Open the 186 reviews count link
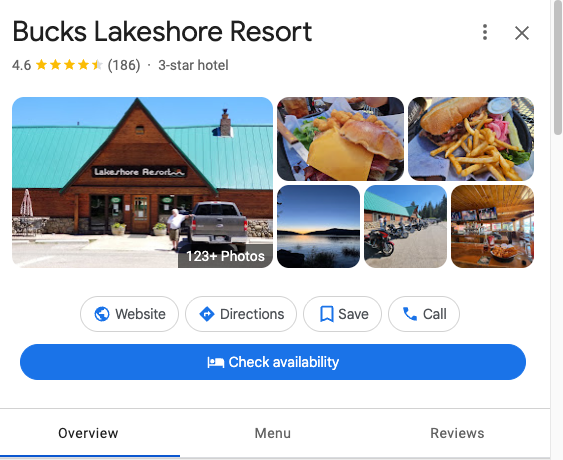The height and width of the screenshot is (460, 563). click(x=124, y=65)
